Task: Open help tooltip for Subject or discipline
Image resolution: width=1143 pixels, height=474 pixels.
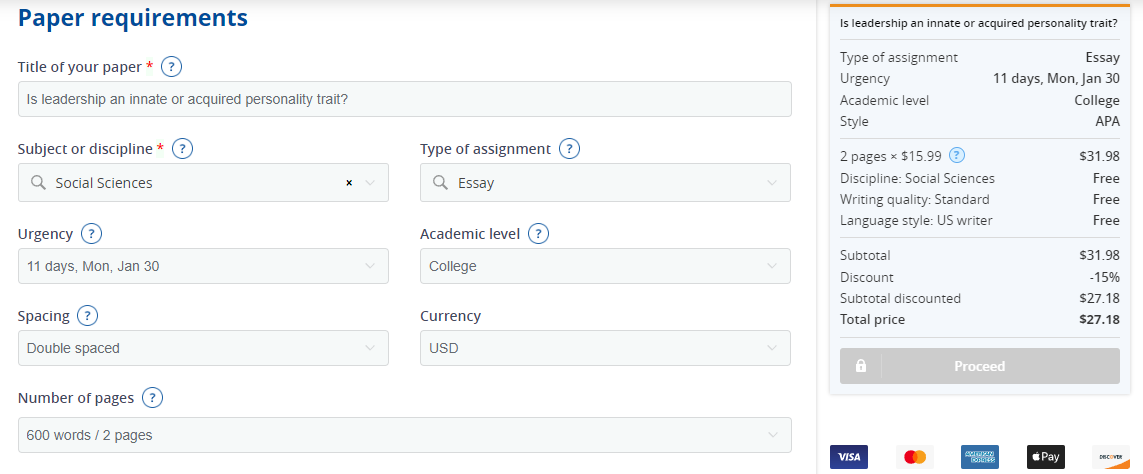Action: [182, 149]
